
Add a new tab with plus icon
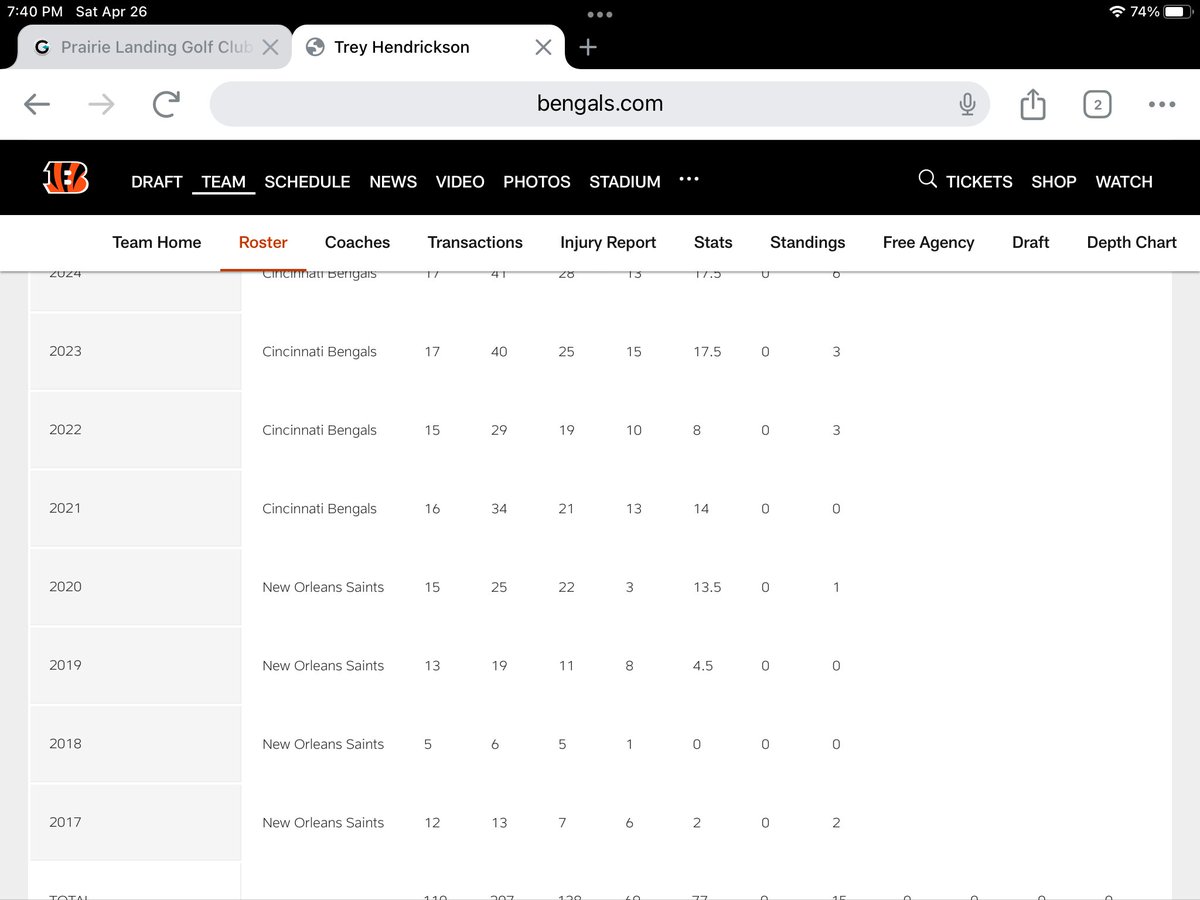point(588,47)
